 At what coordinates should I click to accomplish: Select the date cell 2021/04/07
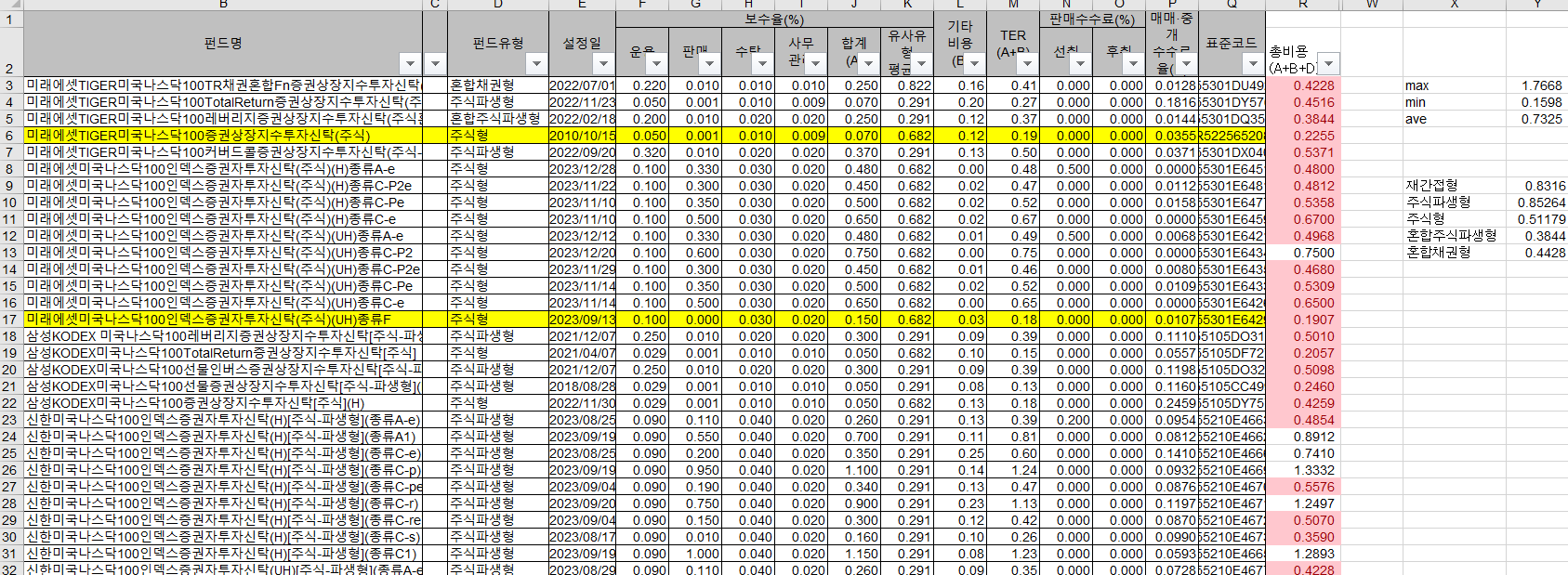[582, 353]
